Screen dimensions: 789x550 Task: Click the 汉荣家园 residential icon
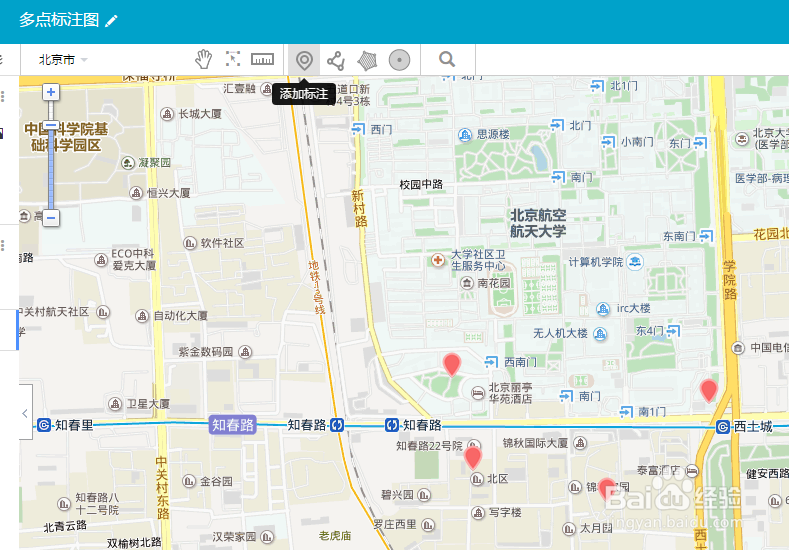pos(267,537)
